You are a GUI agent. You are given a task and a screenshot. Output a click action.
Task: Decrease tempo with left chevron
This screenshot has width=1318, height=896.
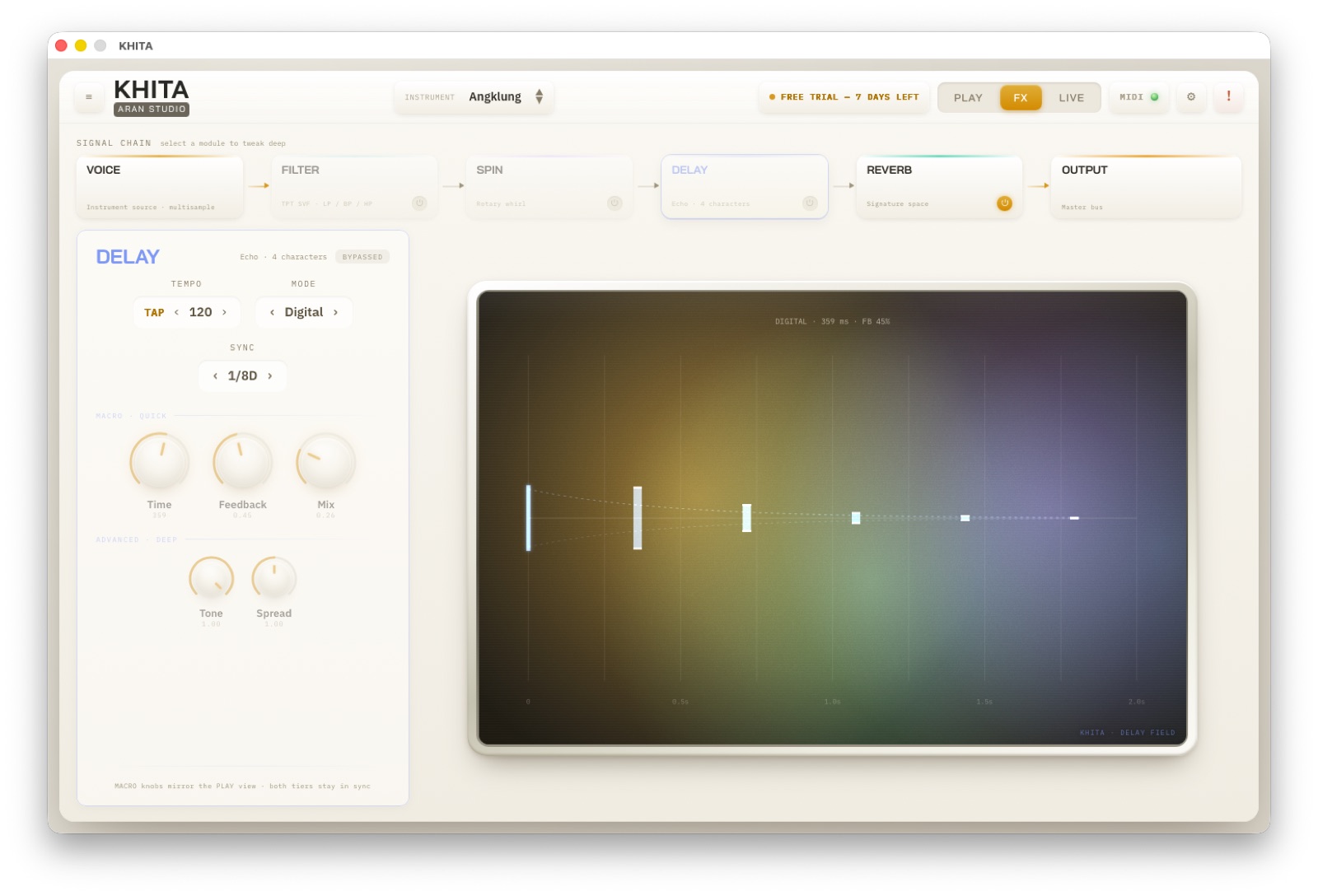(x=176, y=312)
